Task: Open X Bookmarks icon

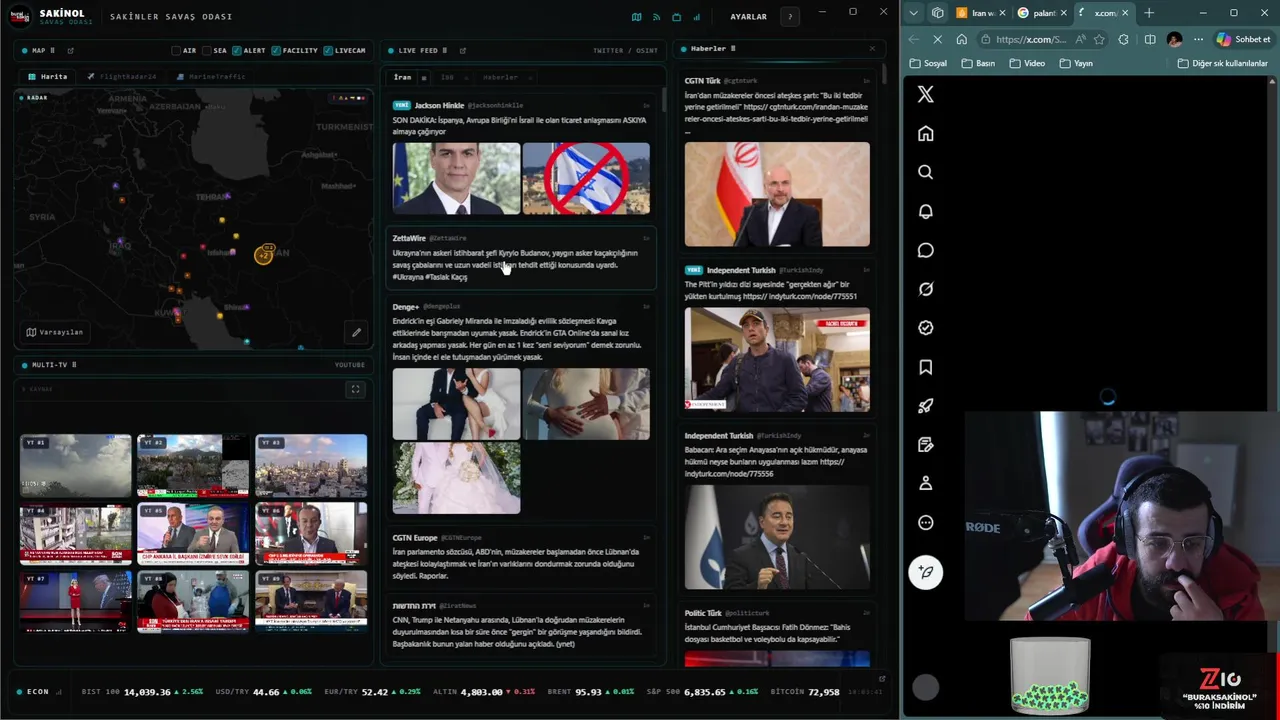Action: 926,367
